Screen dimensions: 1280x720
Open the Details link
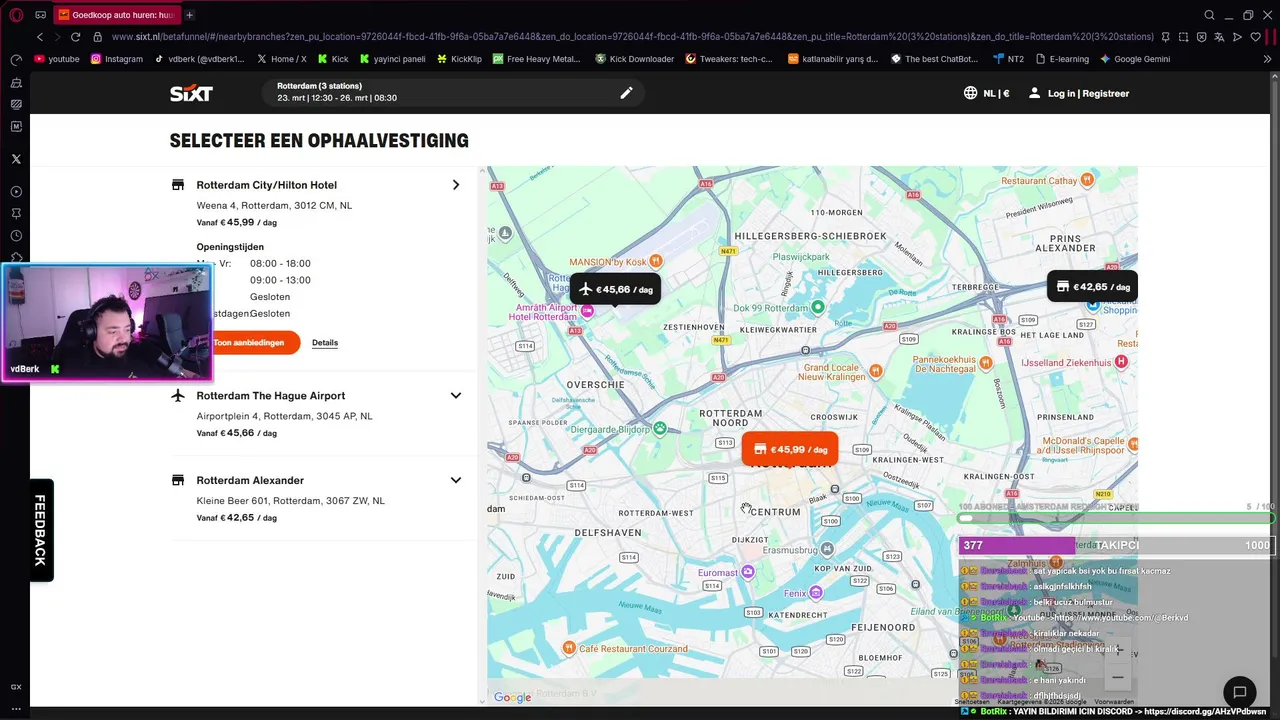(325, 343)
